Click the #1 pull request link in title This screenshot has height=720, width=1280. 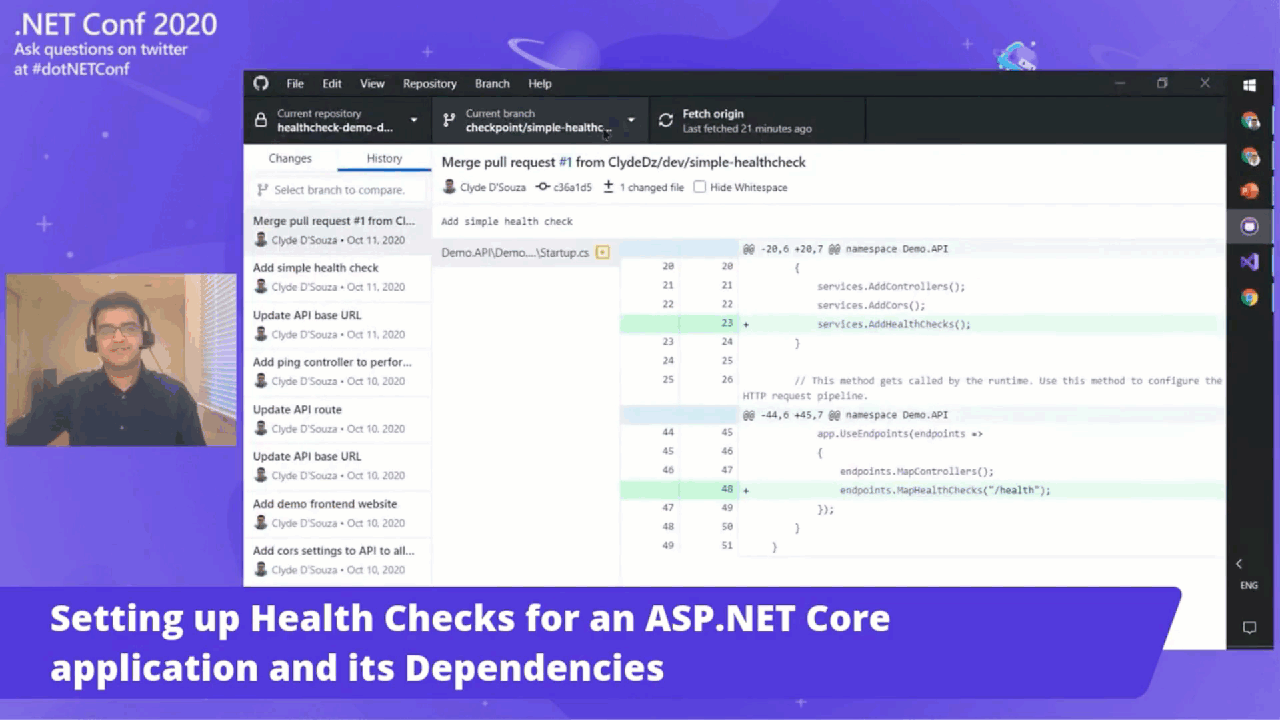coord(565,162)
